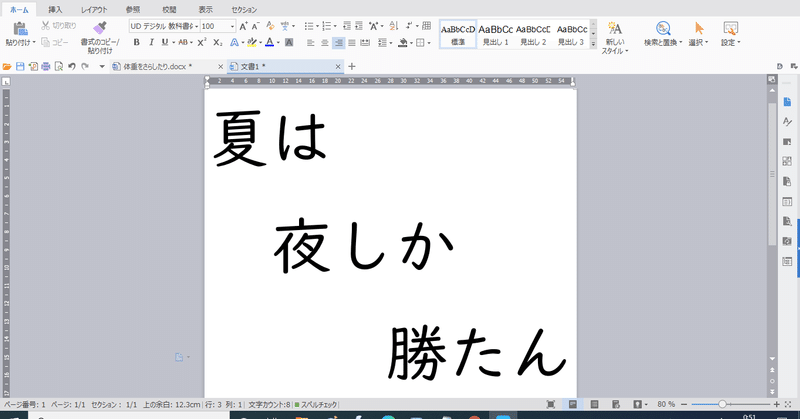800x419 pixels.
Task: Toggle strikethrough AB formatting
Action: pyautogui.click(x=183, y=42)
